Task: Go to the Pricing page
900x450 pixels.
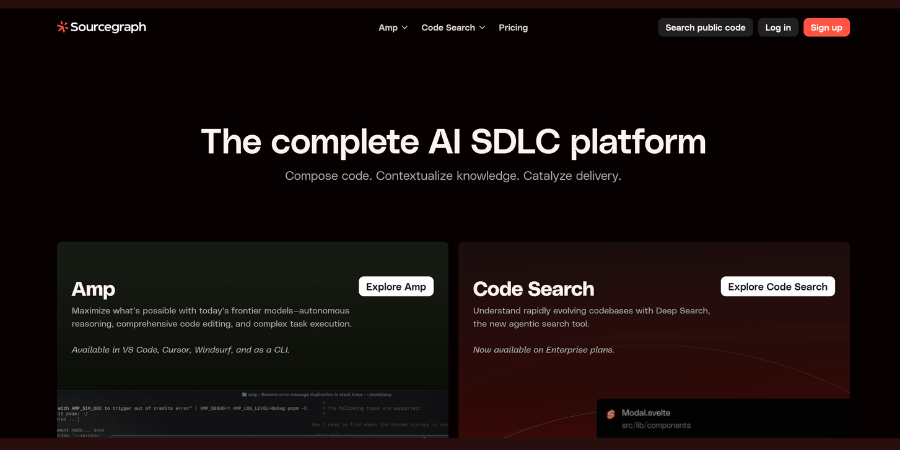Action: [x=513, y=28]
